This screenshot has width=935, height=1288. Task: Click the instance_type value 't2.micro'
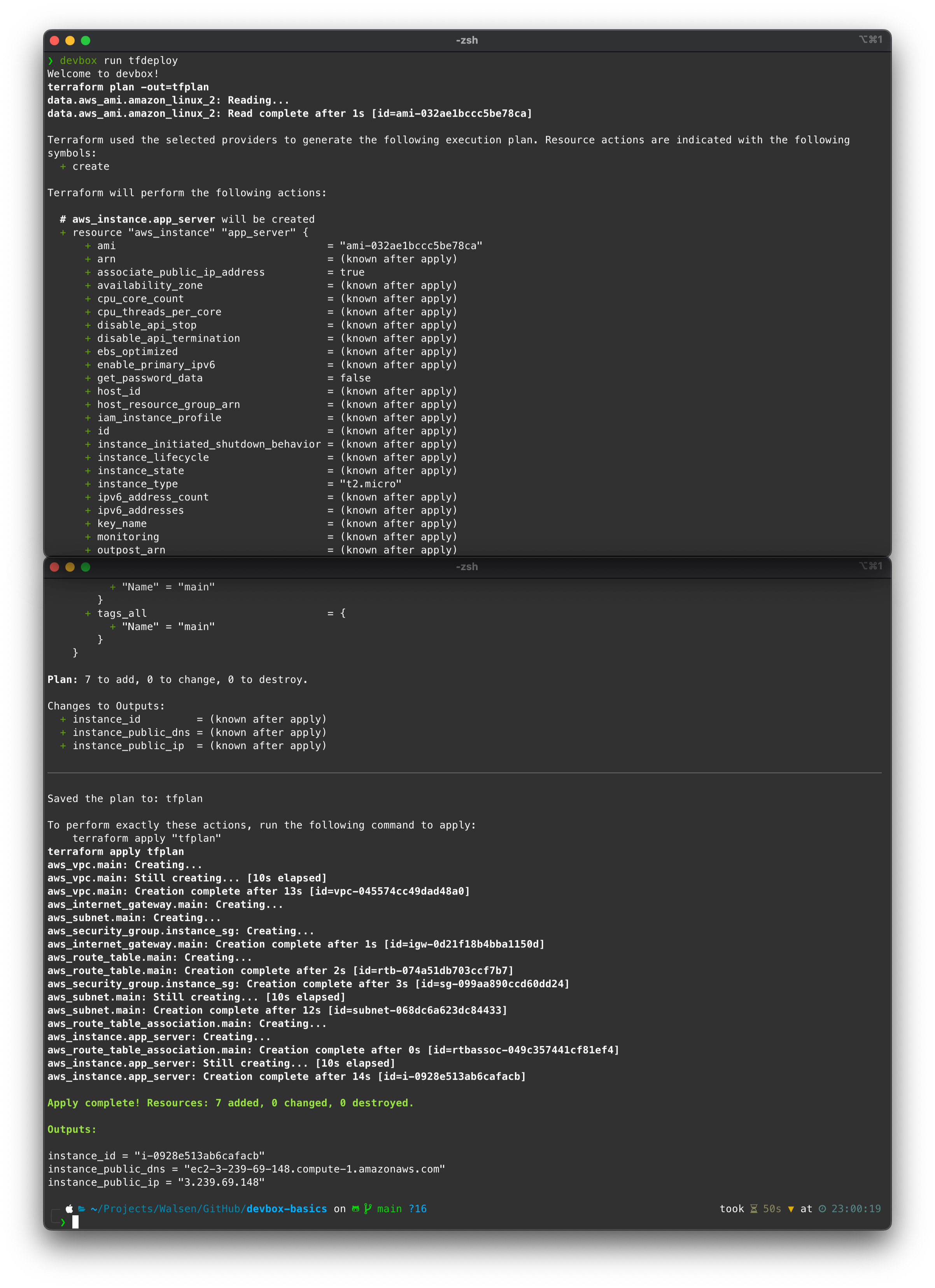pos(371,484)
